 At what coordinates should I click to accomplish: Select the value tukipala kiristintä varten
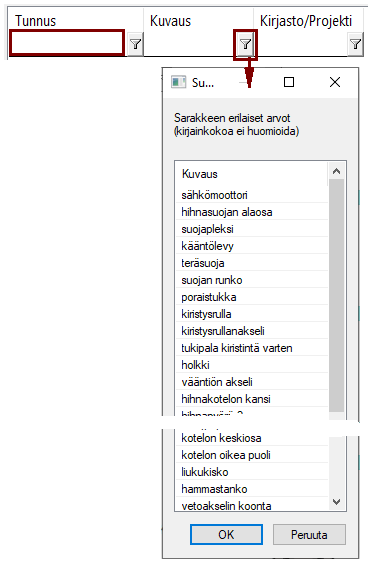[x=252, y=348]
